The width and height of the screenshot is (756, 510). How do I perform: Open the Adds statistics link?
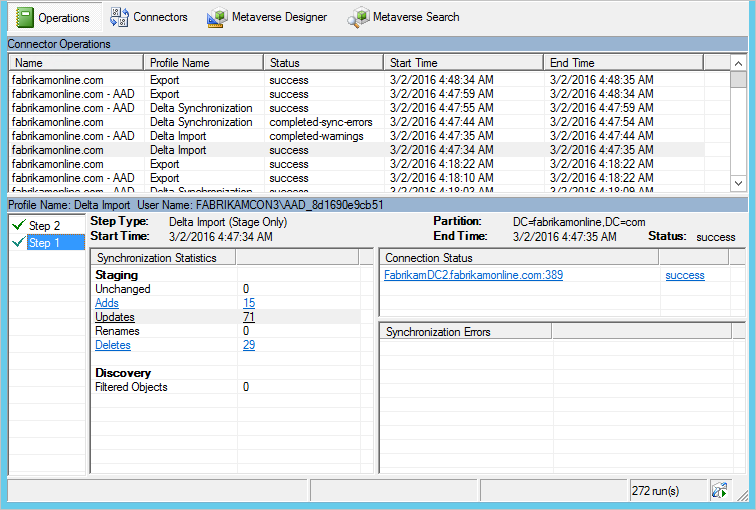click(106, 303)
